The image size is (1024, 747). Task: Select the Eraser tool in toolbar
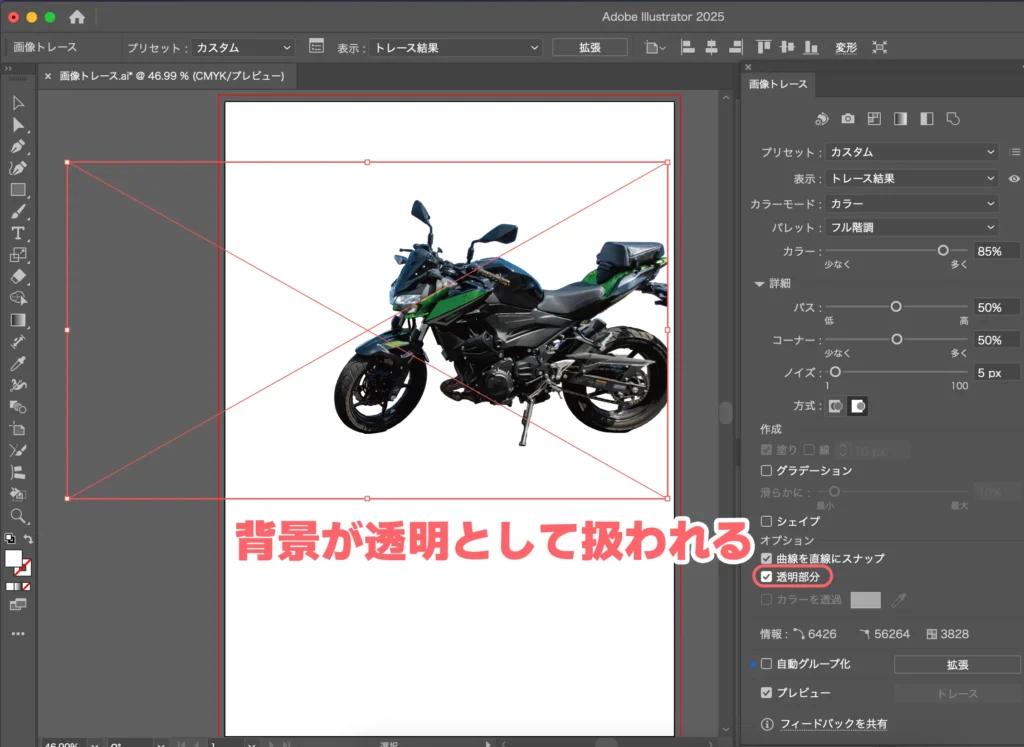[x=18, y=276]
